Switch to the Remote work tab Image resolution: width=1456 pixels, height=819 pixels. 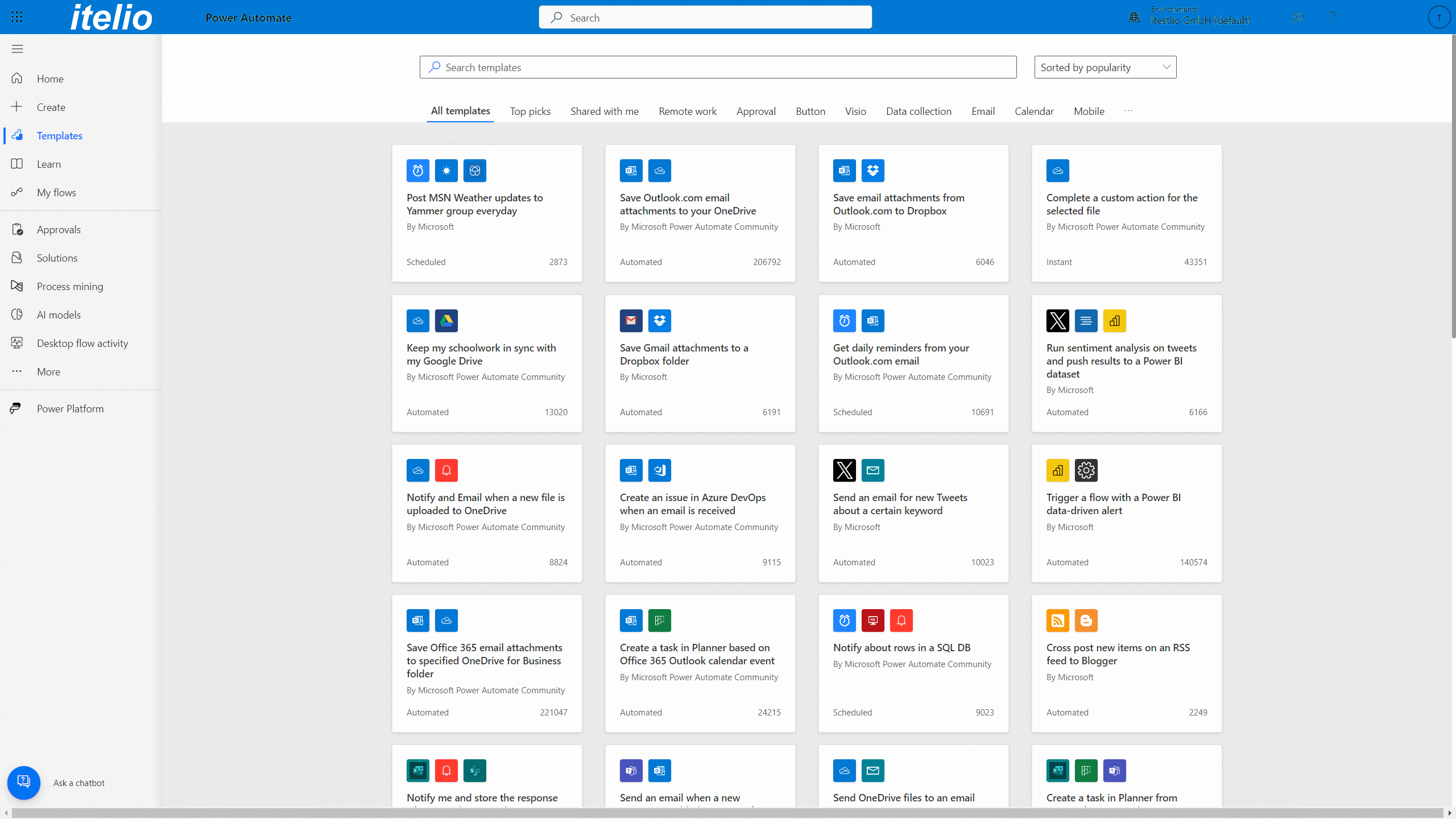(688, 111)
